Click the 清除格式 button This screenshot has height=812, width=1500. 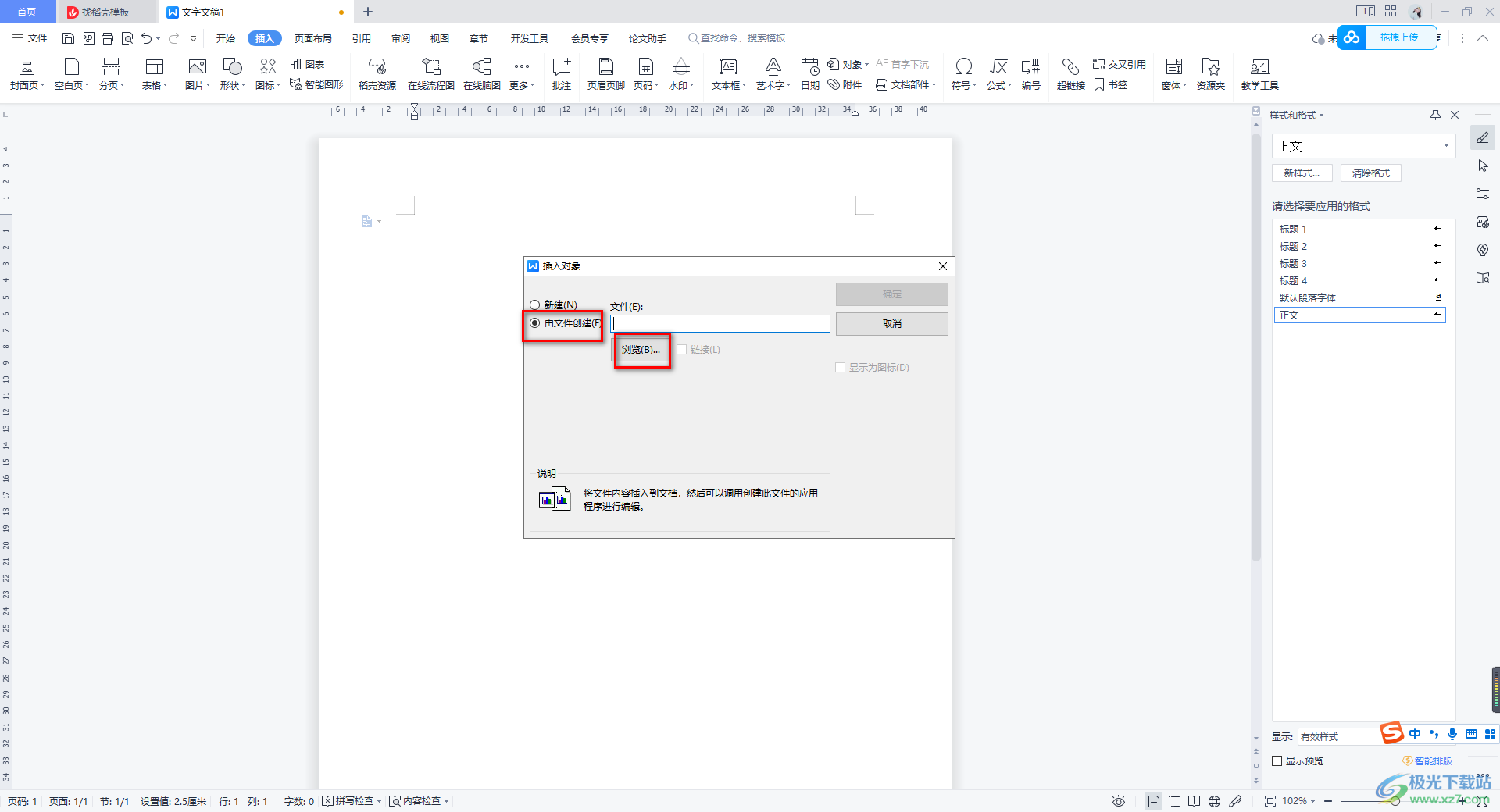point(1371,173)
